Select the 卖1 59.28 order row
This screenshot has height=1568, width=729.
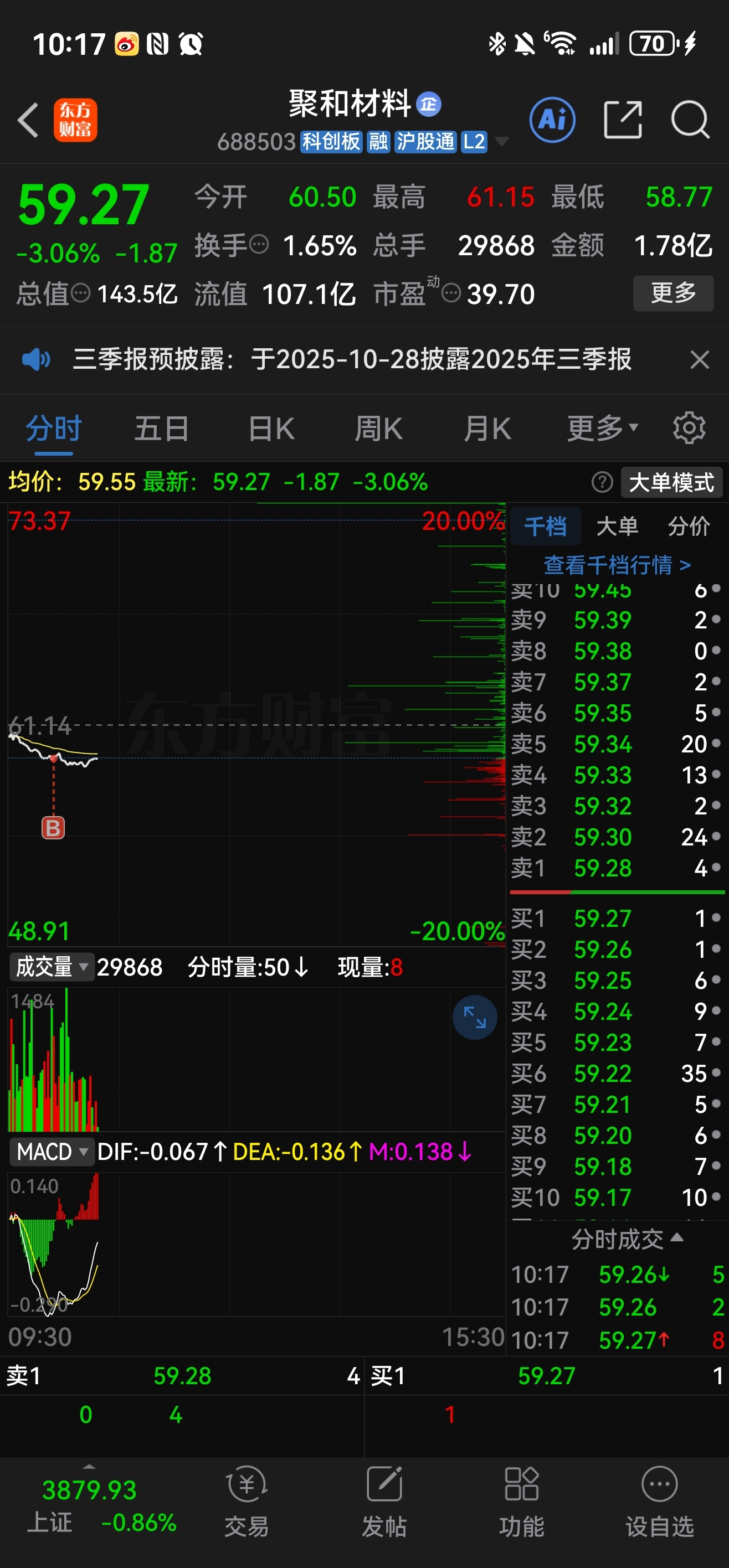click(617, 868)
